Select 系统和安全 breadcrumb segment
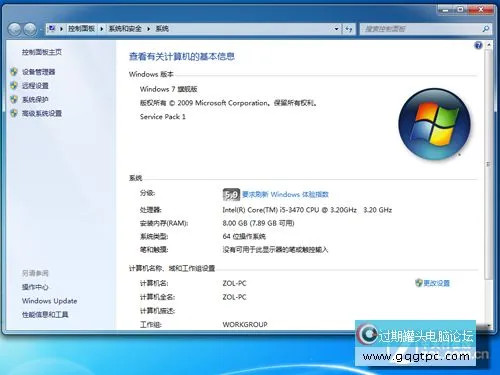 tap(125, 29)
